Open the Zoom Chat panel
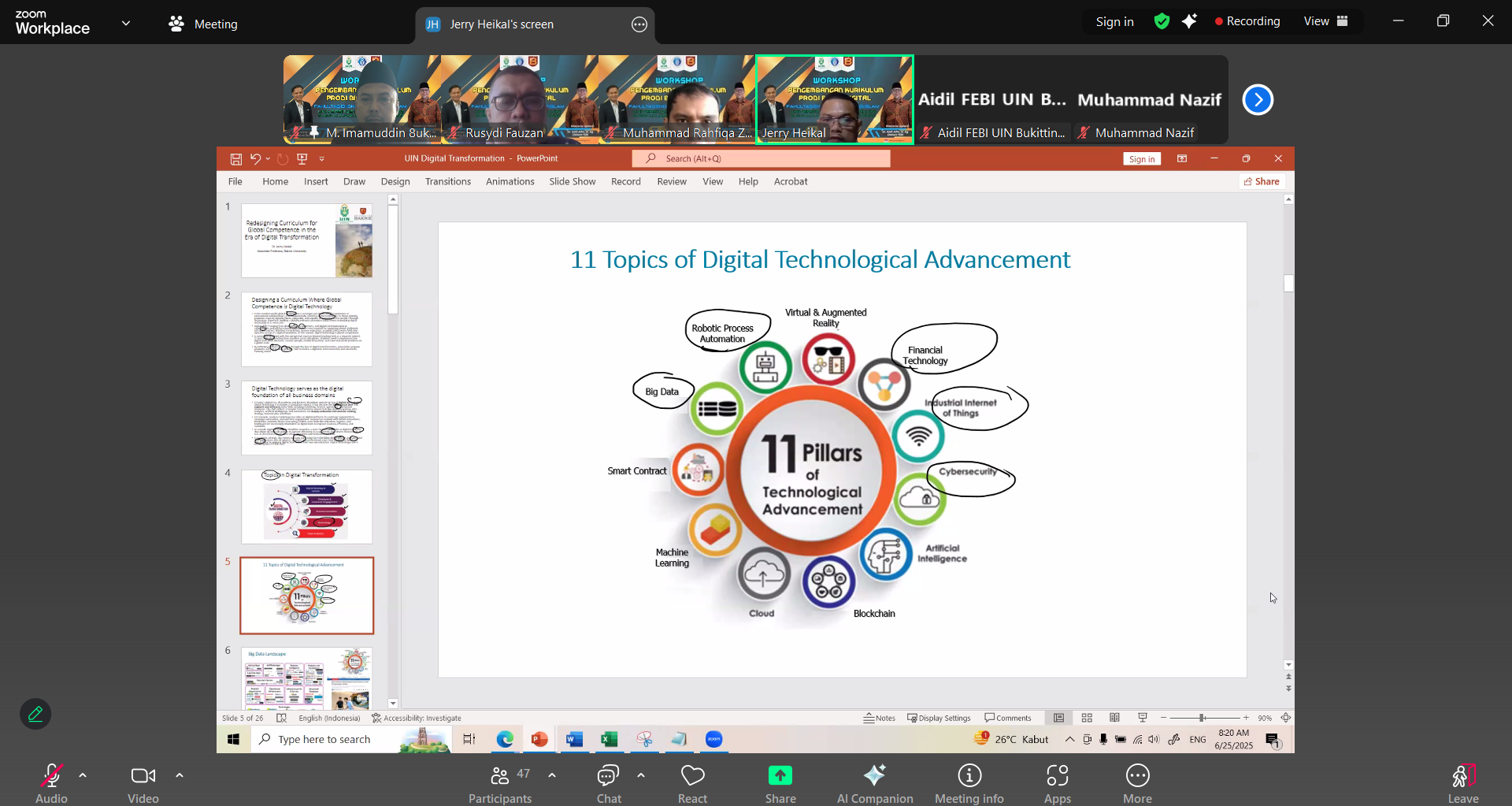 608,783
